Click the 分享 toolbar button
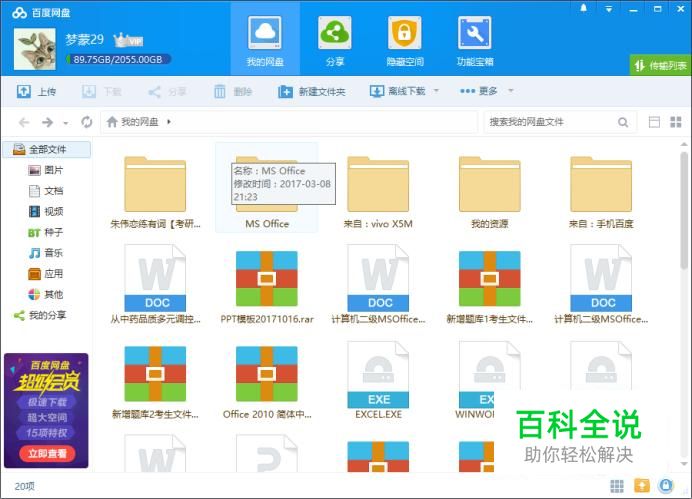Image resolution: width=692 pixels, height=499 pixels. click(167, 91)
